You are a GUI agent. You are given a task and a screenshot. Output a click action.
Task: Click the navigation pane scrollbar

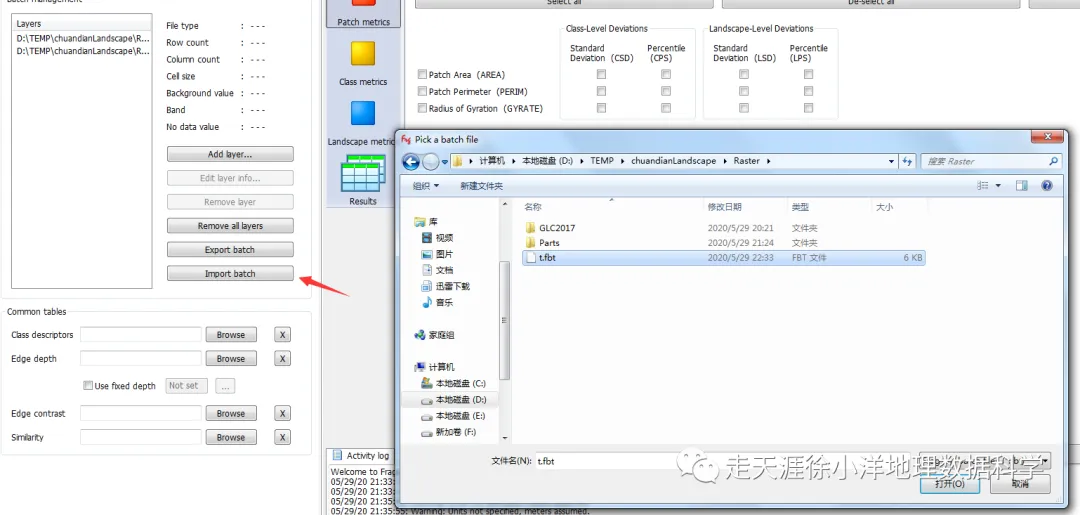[x=505, y=321]
